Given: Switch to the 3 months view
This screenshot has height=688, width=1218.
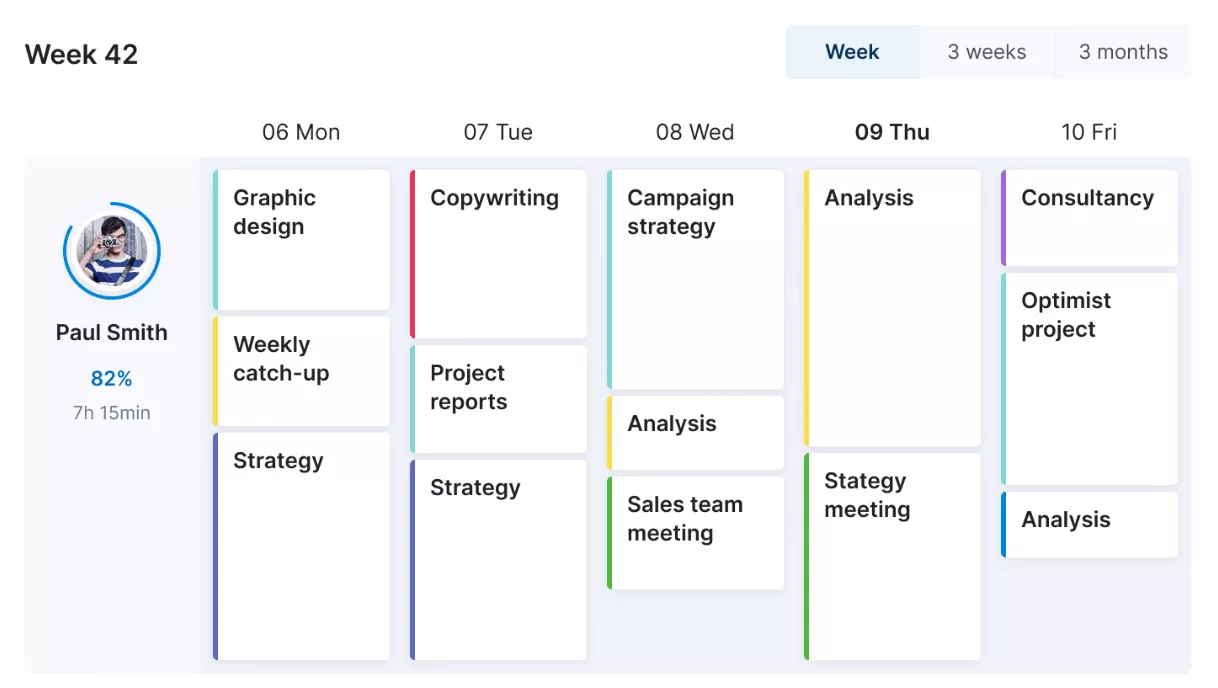Looking at the screenshot, I should [x=1122, y=52].
